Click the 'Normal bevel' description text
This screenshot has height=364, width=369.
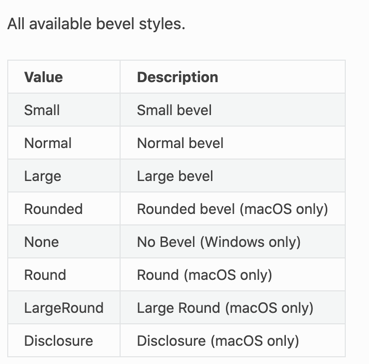(x=180, y=143)
